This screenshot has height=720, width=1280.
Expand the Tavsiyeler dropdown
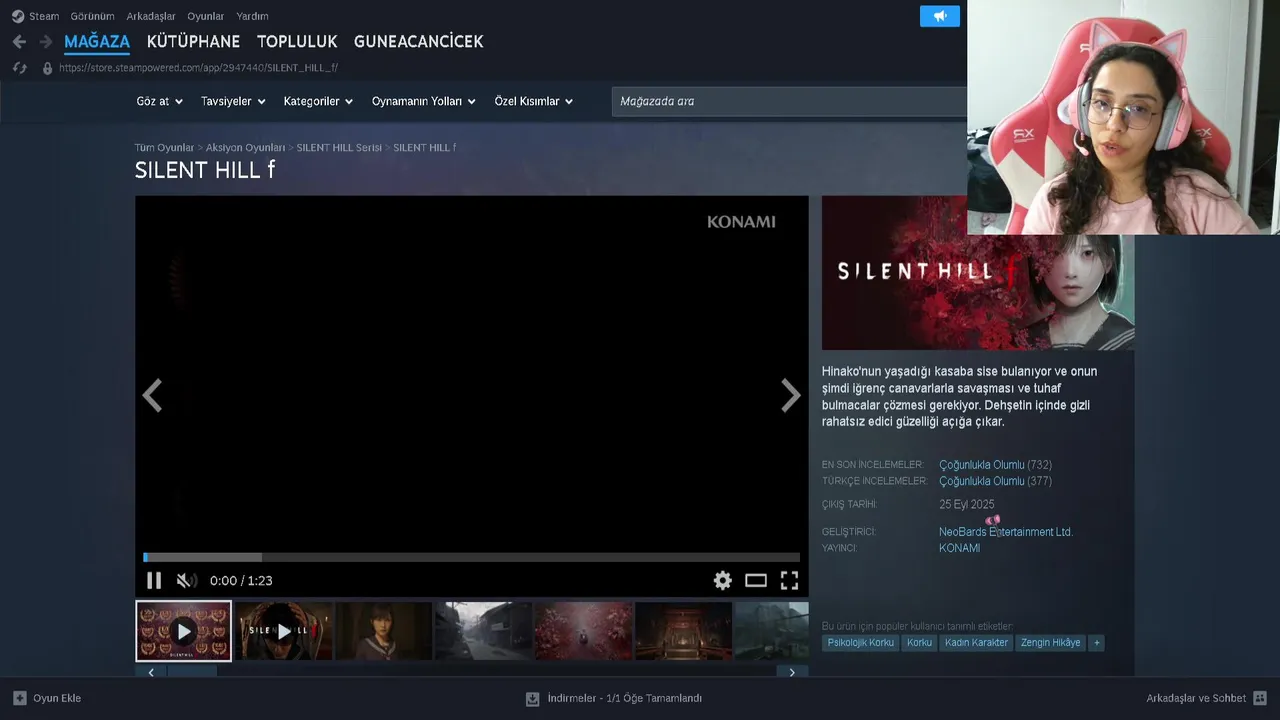pyautogui.click(x=233, y=101)
